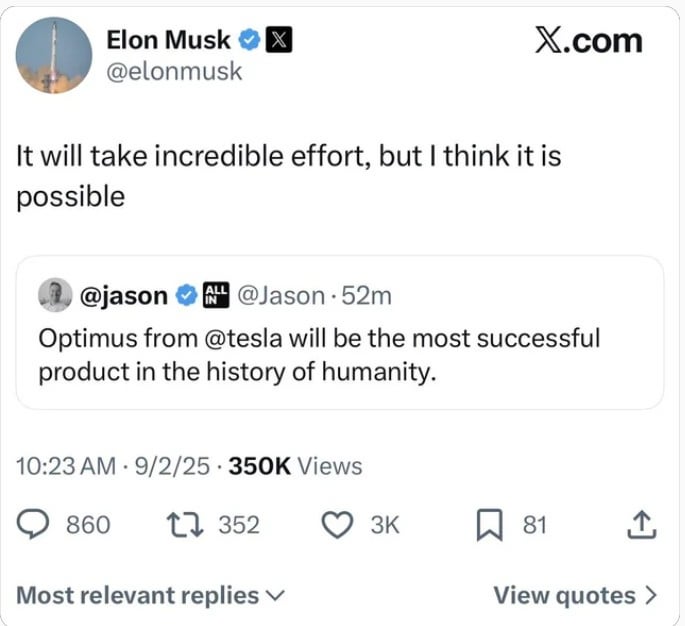The image size is (685, 626).
Task: Expand the Most relevant replies dropdown
Action: coord(151,595)
